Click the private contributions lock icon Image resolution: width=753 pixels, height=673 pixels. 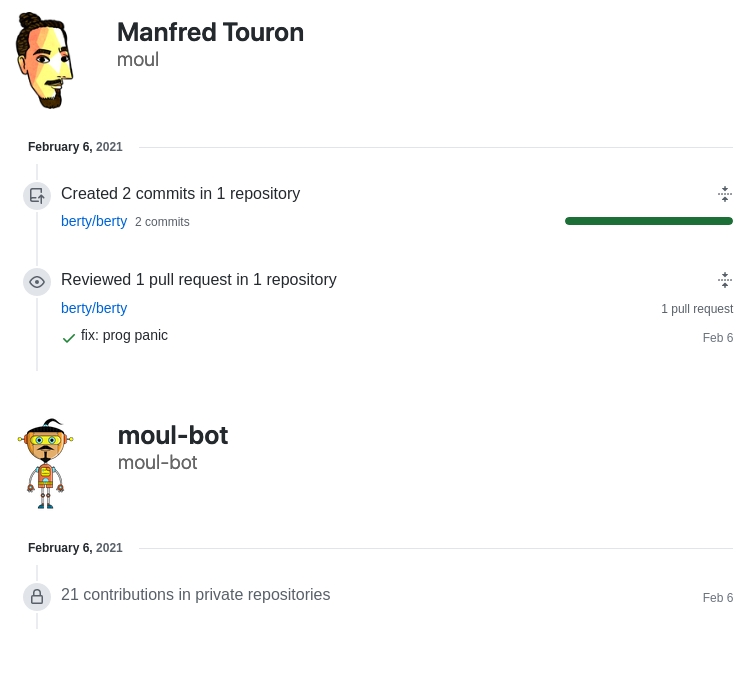(37, 597)
